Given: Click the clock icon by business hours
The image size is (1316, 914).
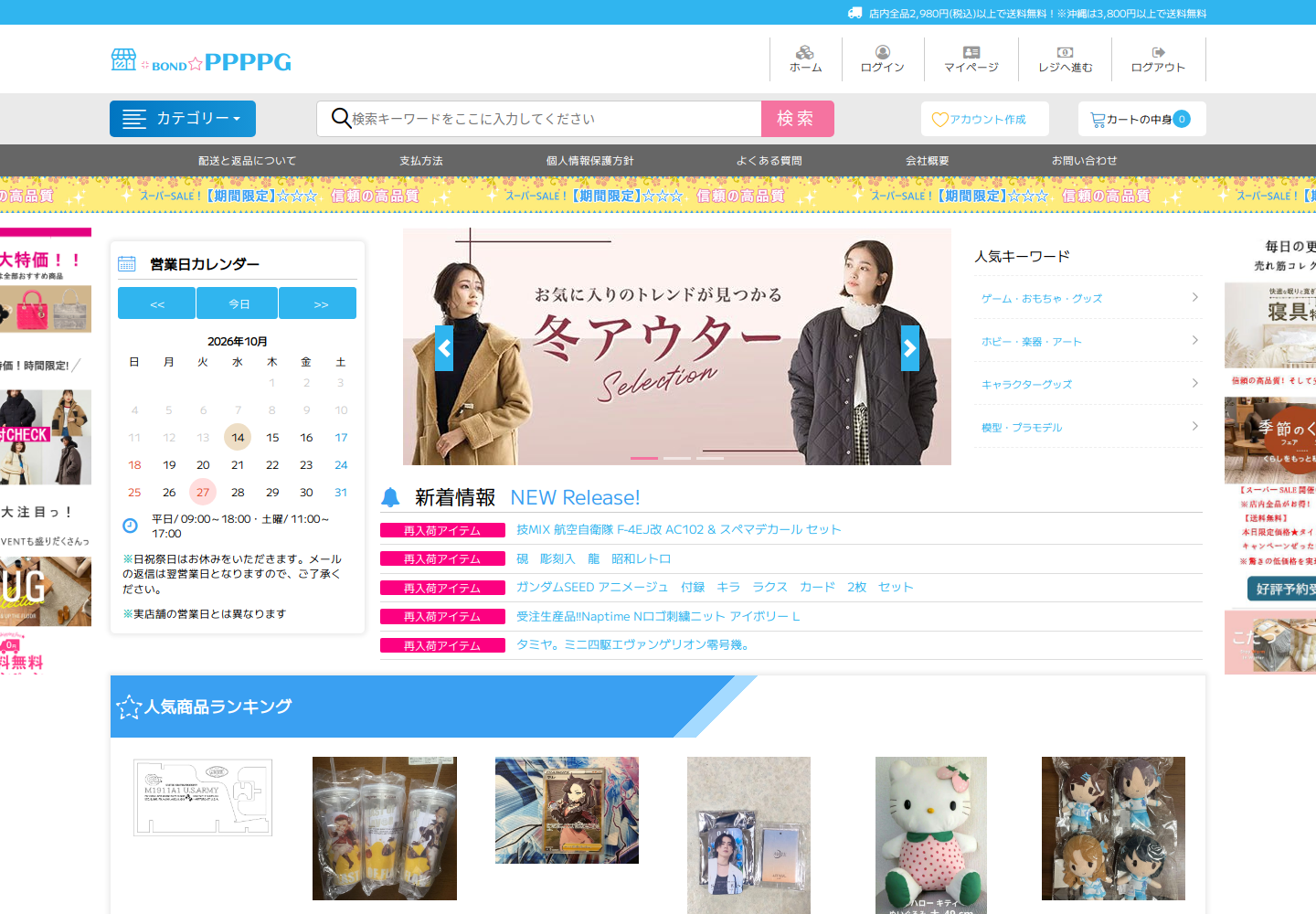Looking at the screenshot, I should pyautogui.click(x=130, y=525).
